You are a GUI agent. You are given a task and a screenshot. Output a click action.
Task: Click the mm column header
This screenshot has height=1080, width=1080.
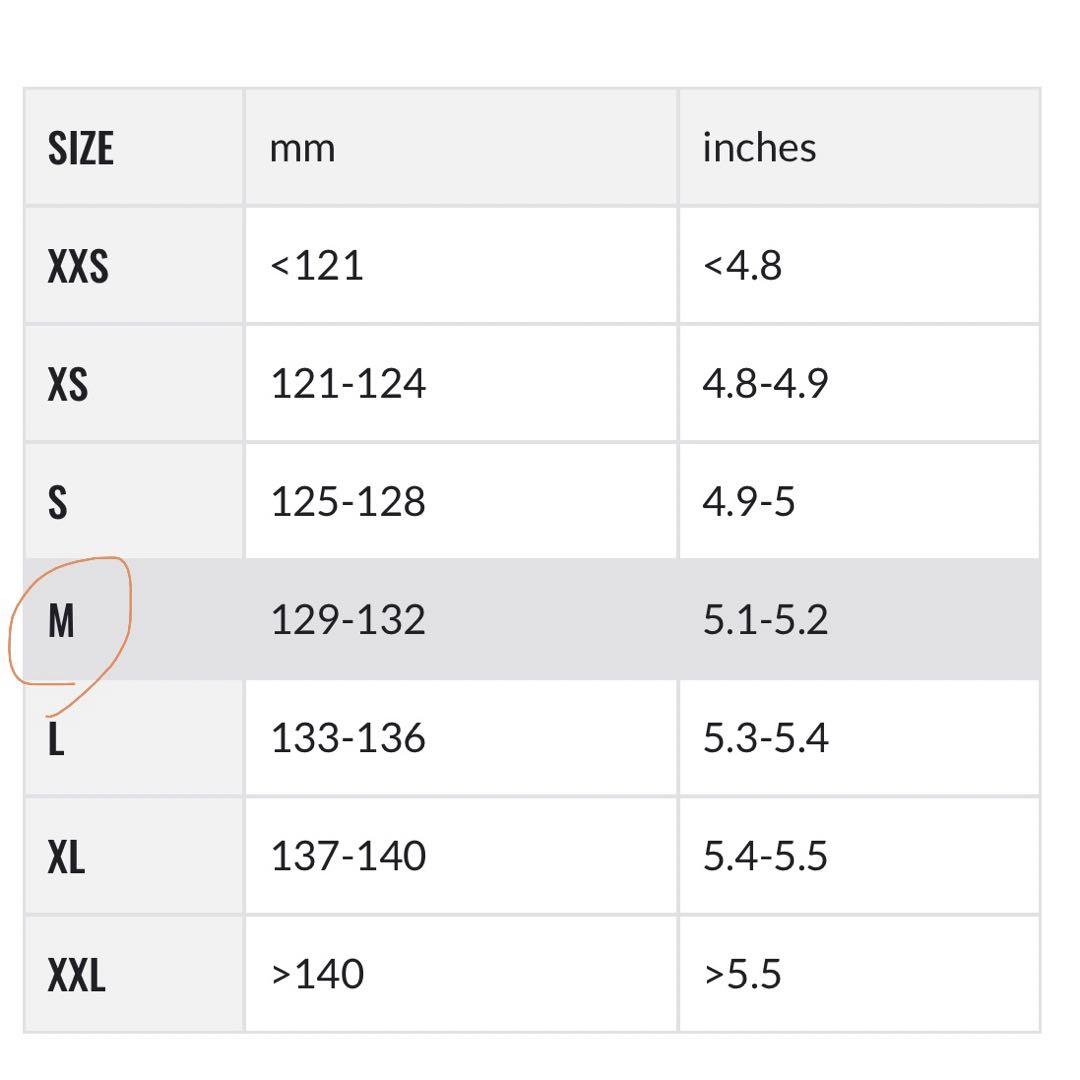click(302, 149)
